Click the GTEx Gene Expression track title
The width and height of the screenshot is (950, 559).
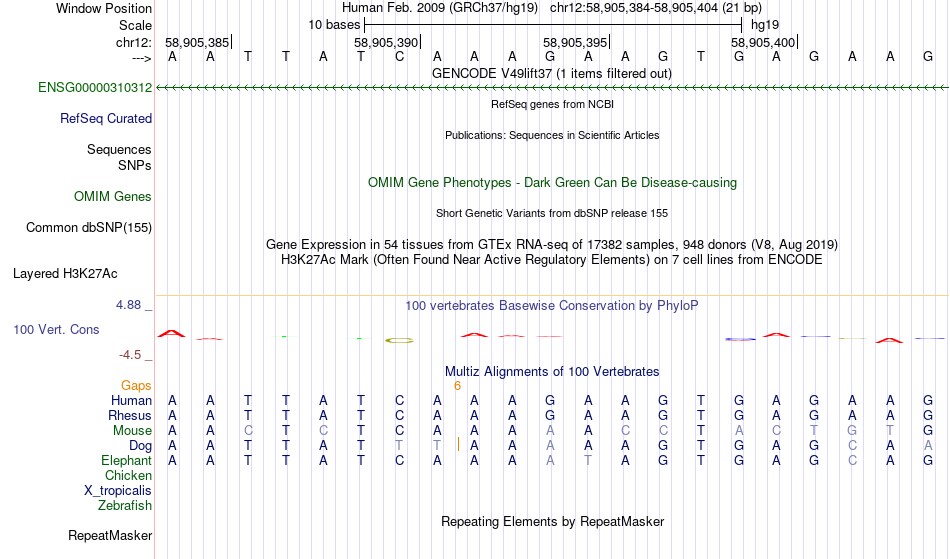(552, 245)
